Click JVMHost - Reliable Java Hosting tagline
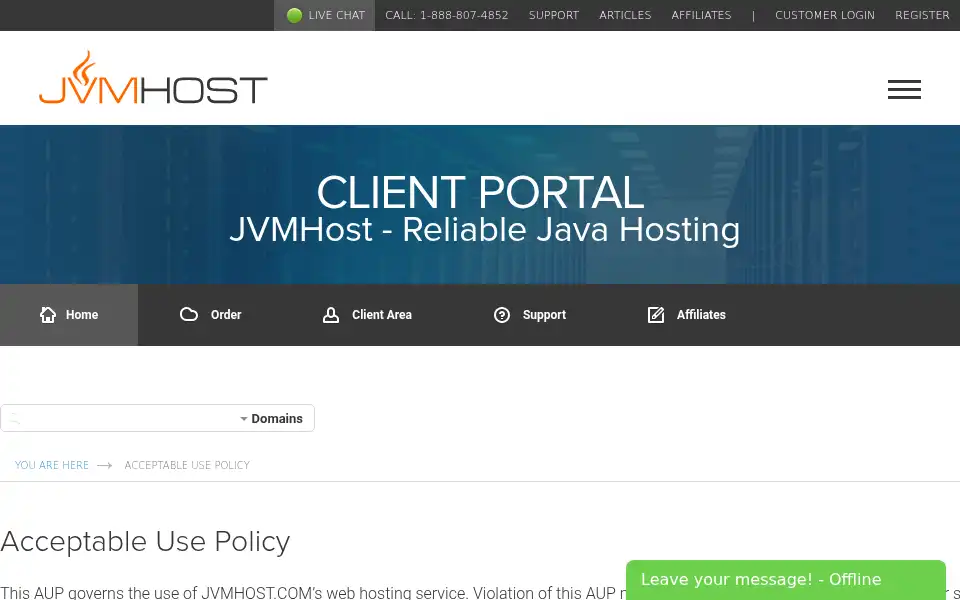The width and height of the screenshot is (960, 600). coord(484,230)
